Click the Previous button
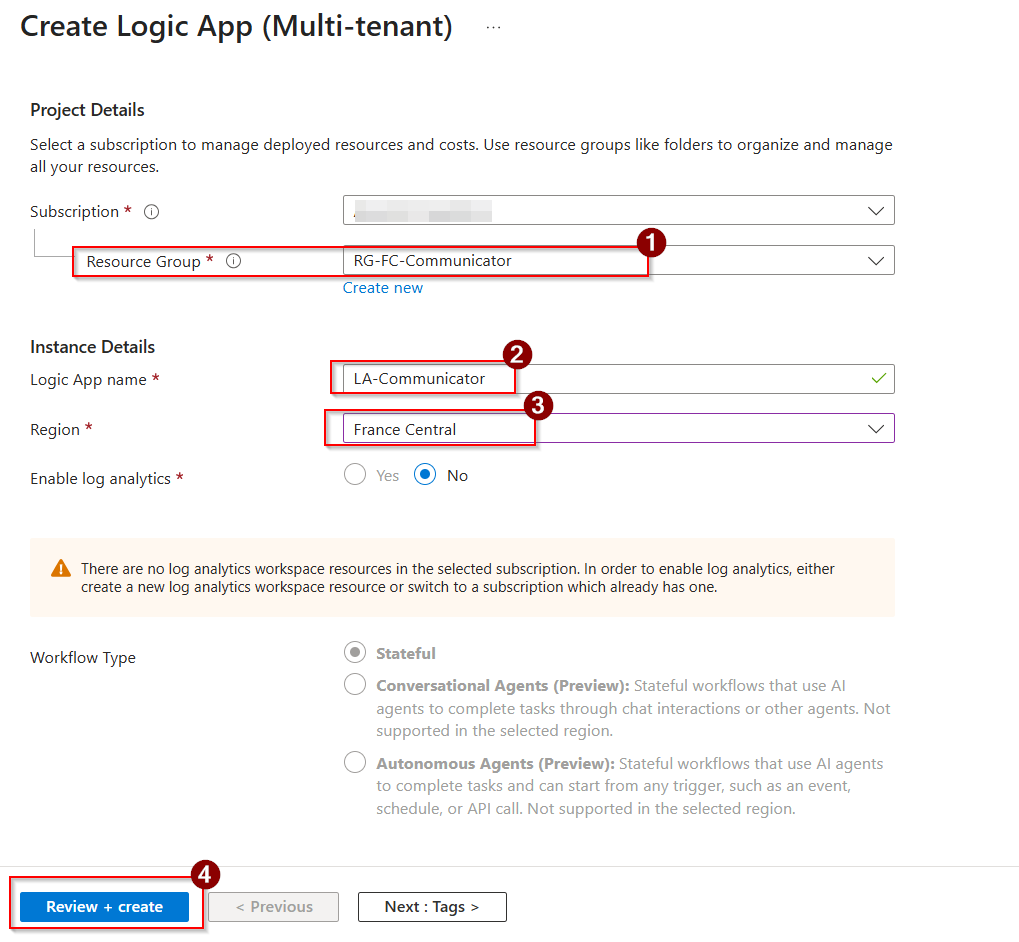Viewport: 1019px width, 942px height. tap(274, 907)
